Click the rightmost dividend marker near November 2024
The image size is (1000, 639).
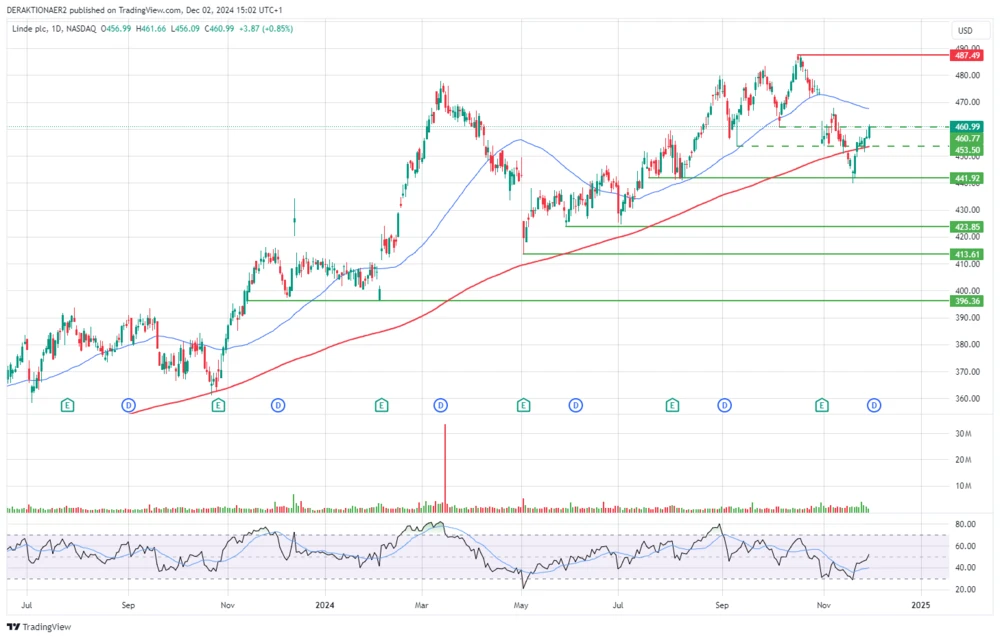click(x=873, y=405)
